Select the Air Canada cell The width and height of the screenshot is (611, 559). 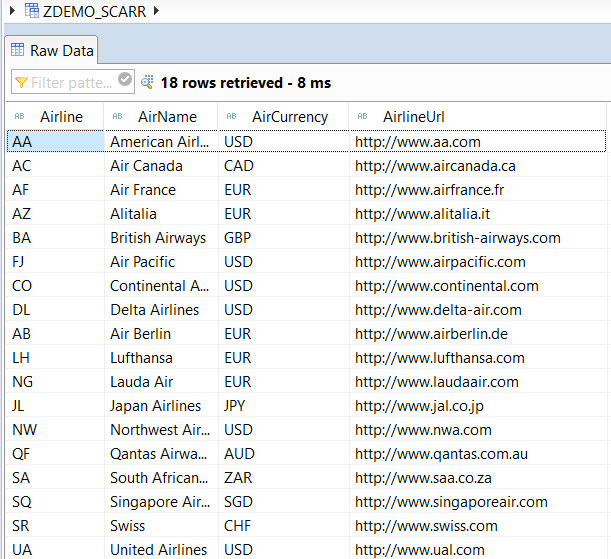tap(161, 166)
